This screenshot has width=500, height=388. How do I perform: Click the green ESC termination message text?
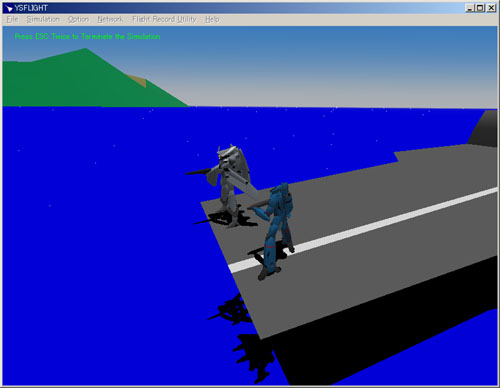87,36
